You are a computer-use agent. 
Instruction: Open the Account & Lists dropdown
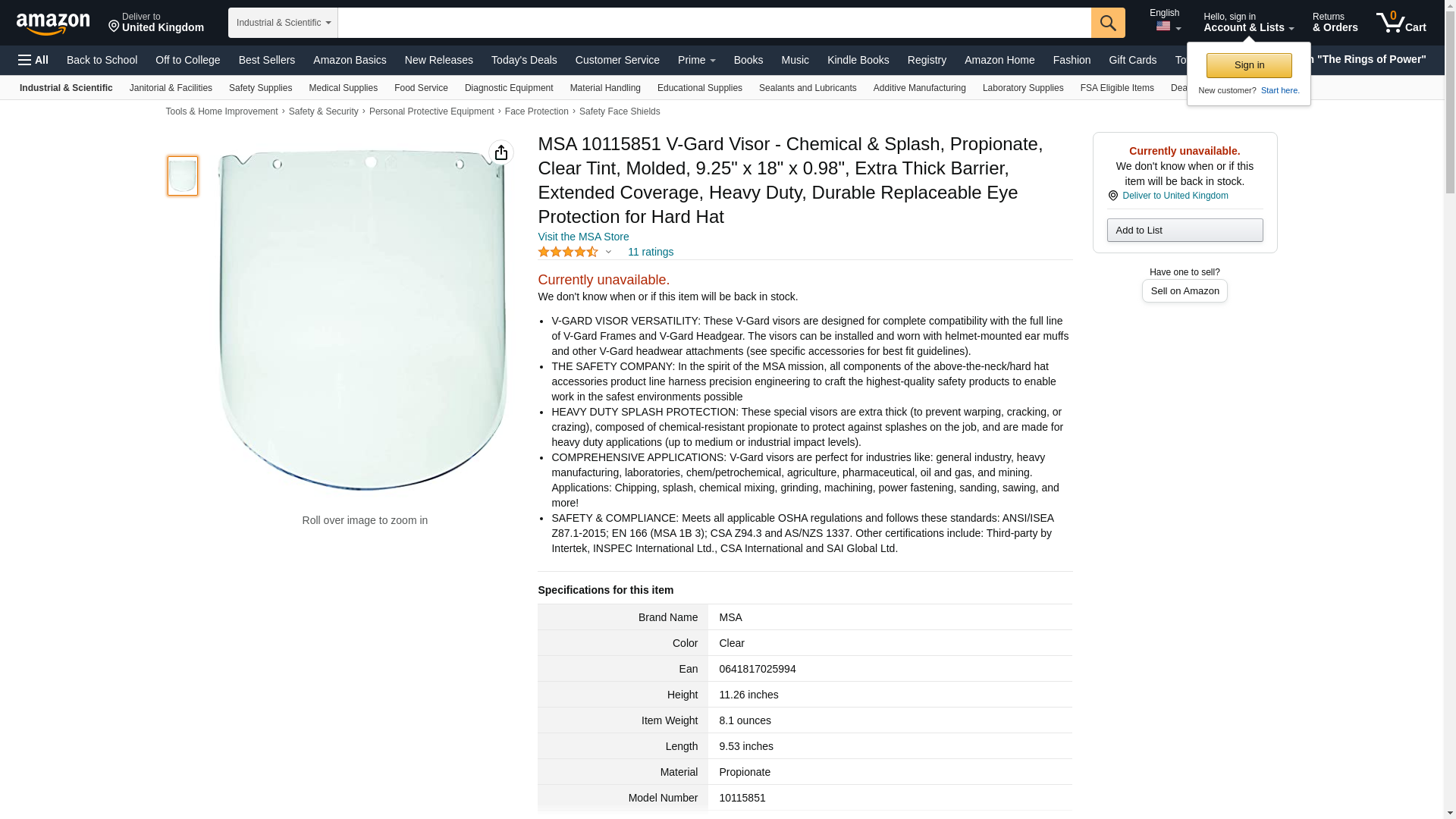click(1248, 22)
